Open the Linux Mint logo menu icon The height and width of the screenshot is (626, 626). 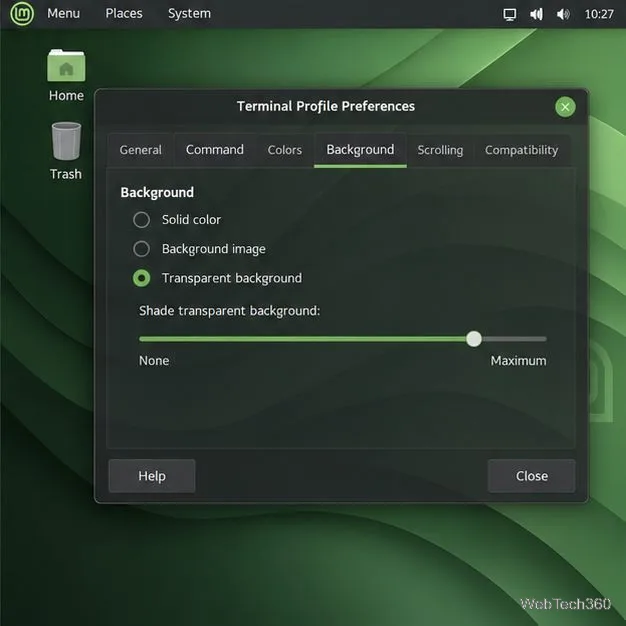pos(22,14)
